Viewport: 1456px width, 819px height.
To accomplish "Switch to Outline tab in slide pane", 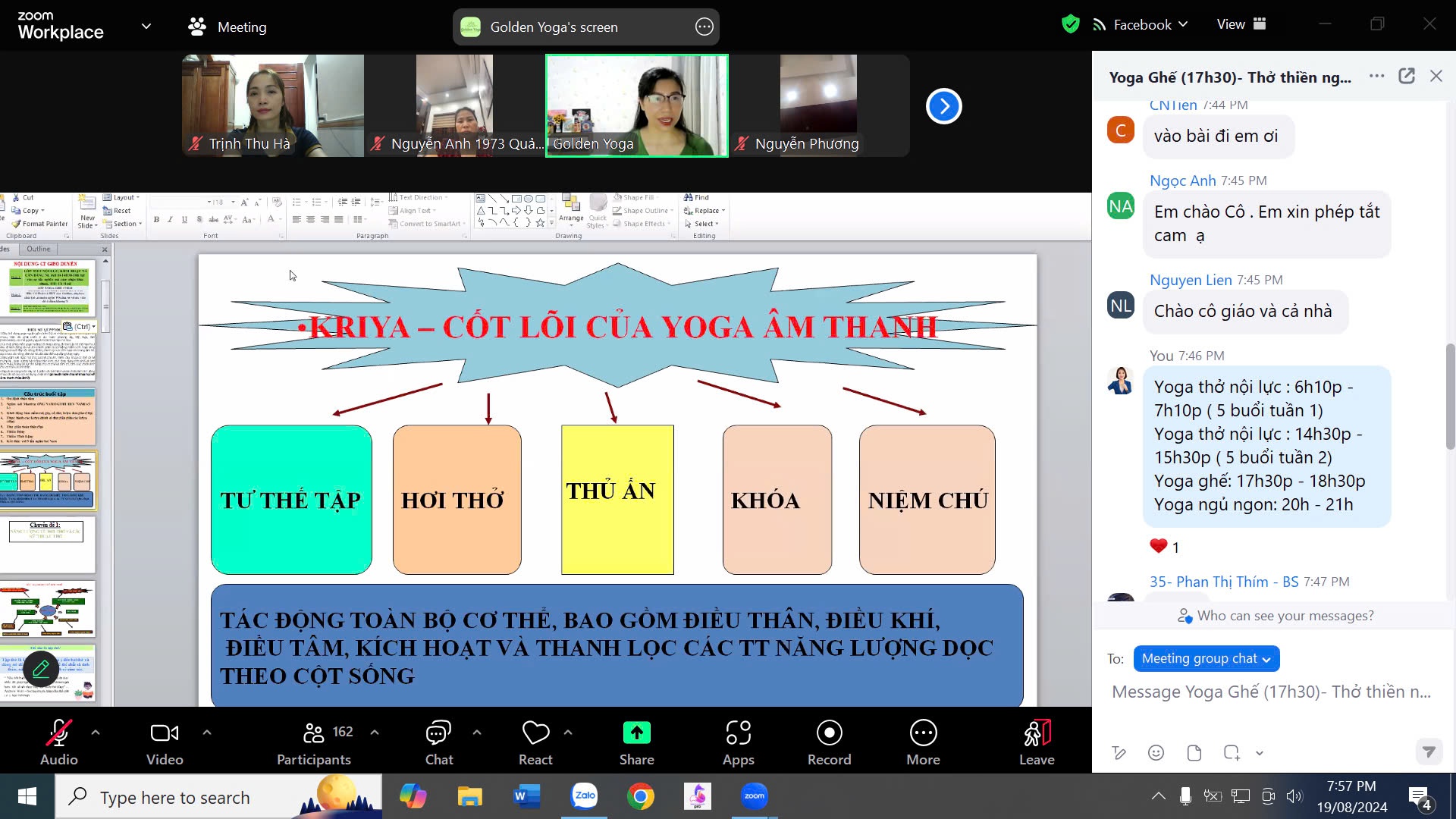I will click(x=39, y=249).
